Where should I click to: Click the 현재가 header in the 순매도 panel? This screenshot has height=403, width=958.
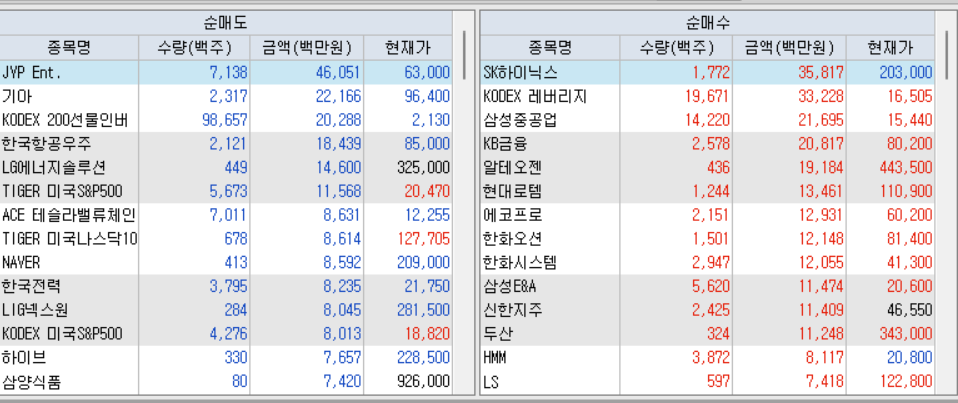click(x=408, y=48)
